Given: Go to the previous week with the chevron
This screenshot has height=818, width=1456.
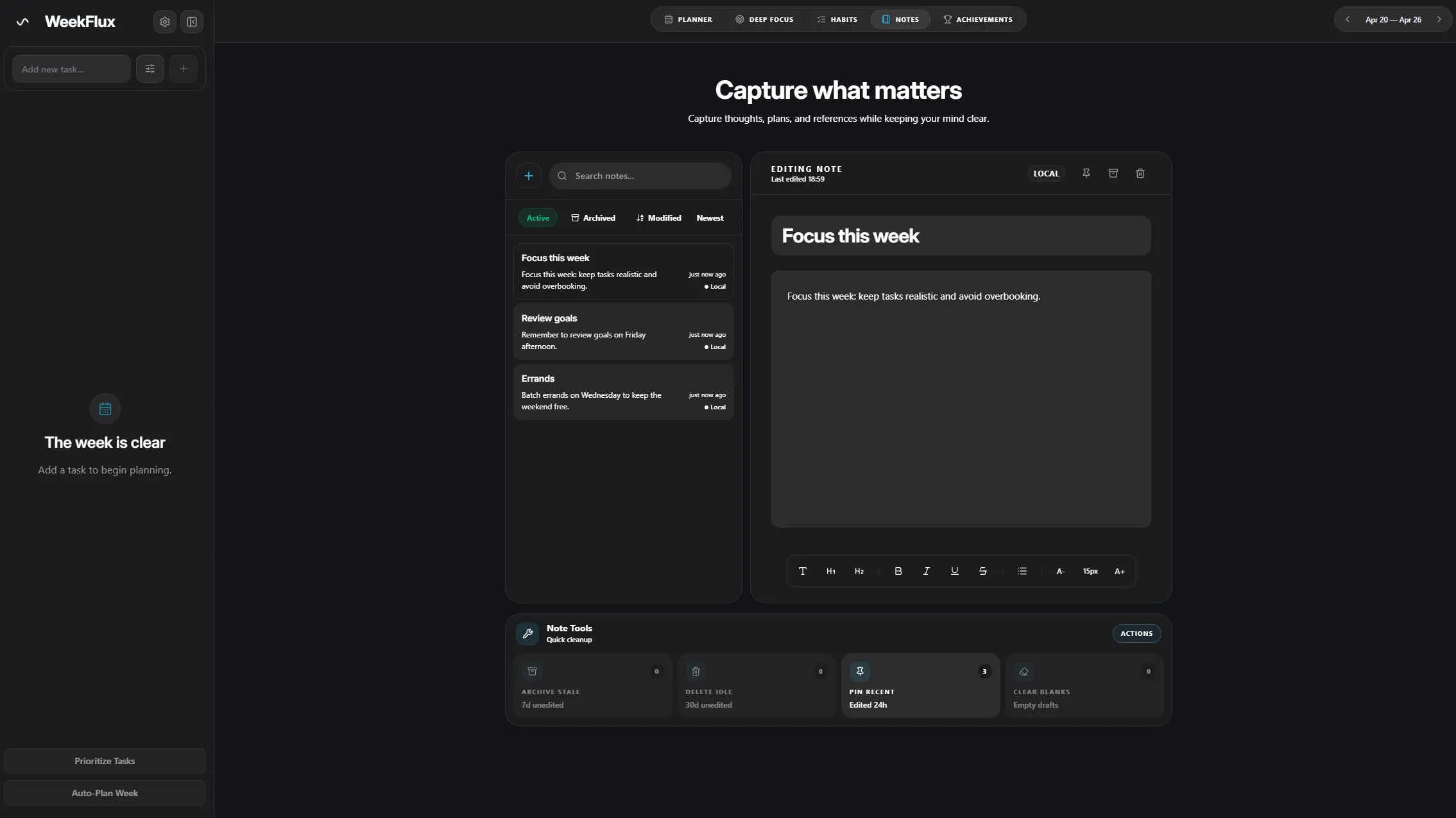Looking at the screenshot, I should tap(1347, 19).
